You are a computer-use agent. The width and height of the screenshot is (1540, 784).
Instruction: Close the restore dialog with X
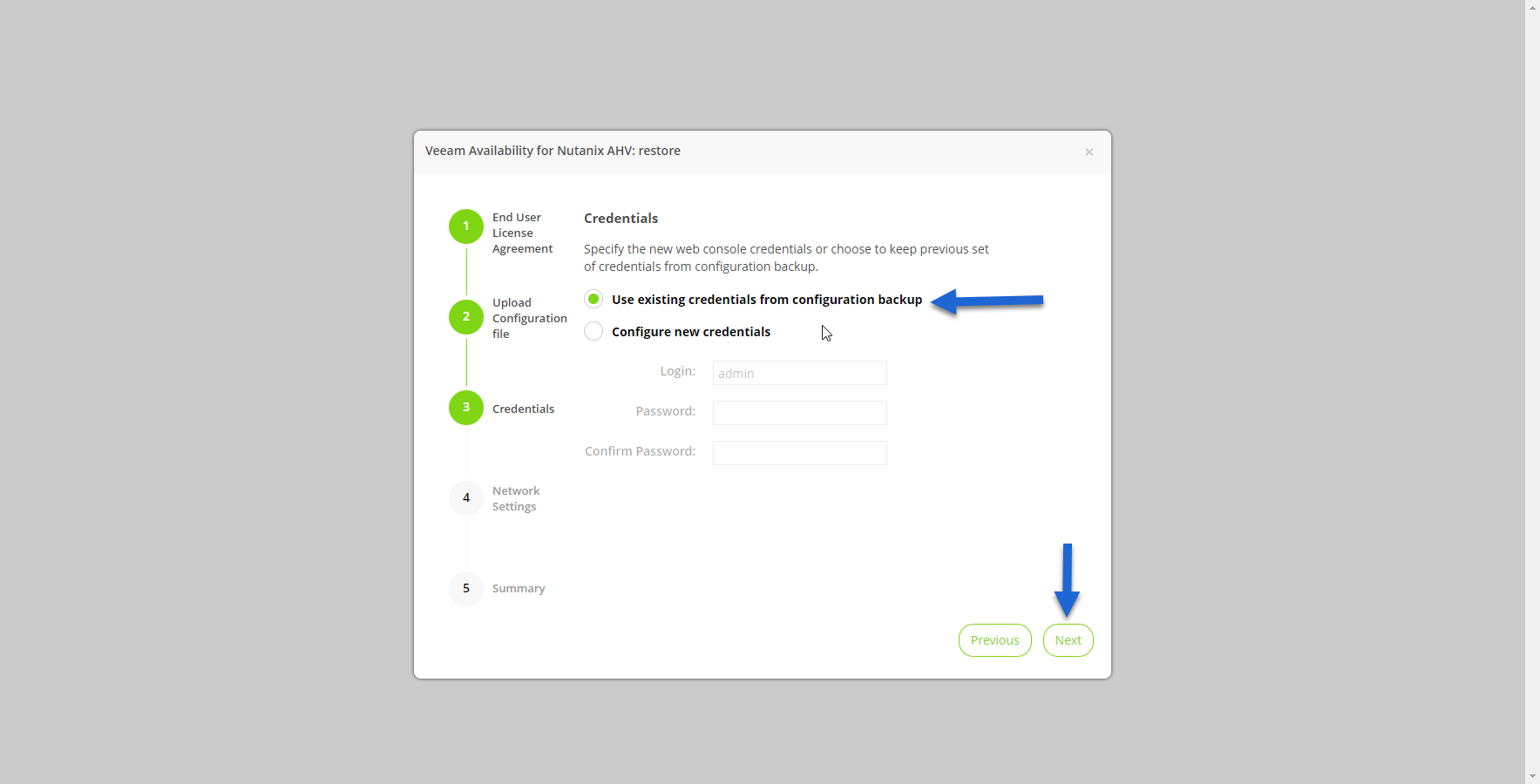(x=1089, y=152)
